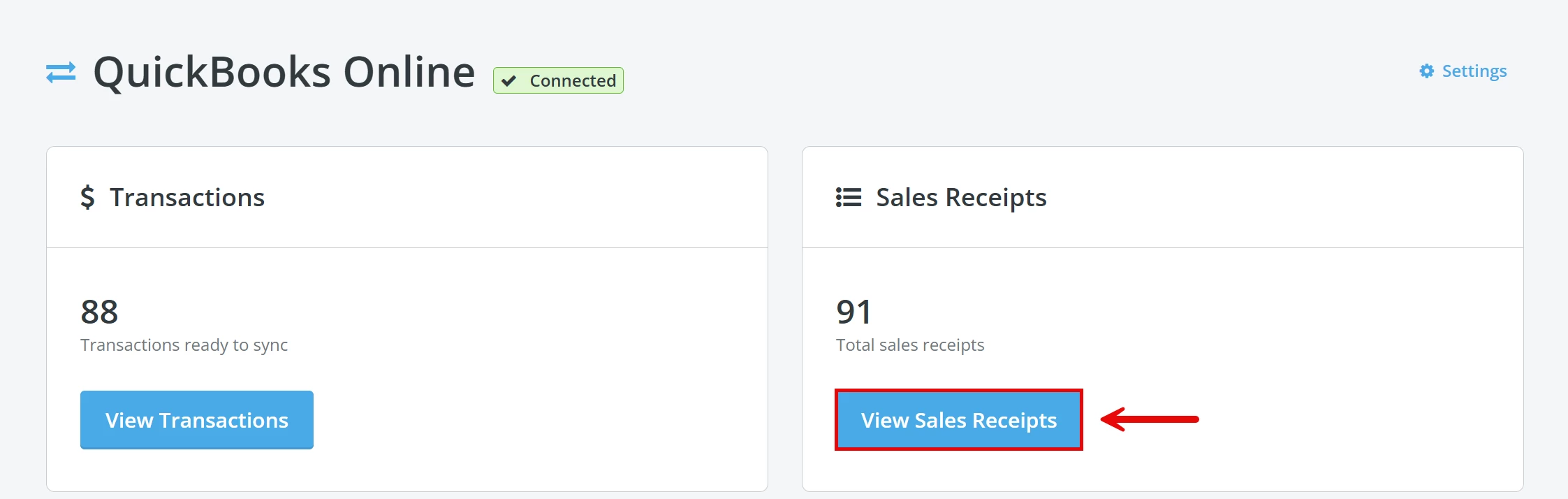
Task: Select the dollar sign icon on Transactions card
Action: (x=88, y=197)
